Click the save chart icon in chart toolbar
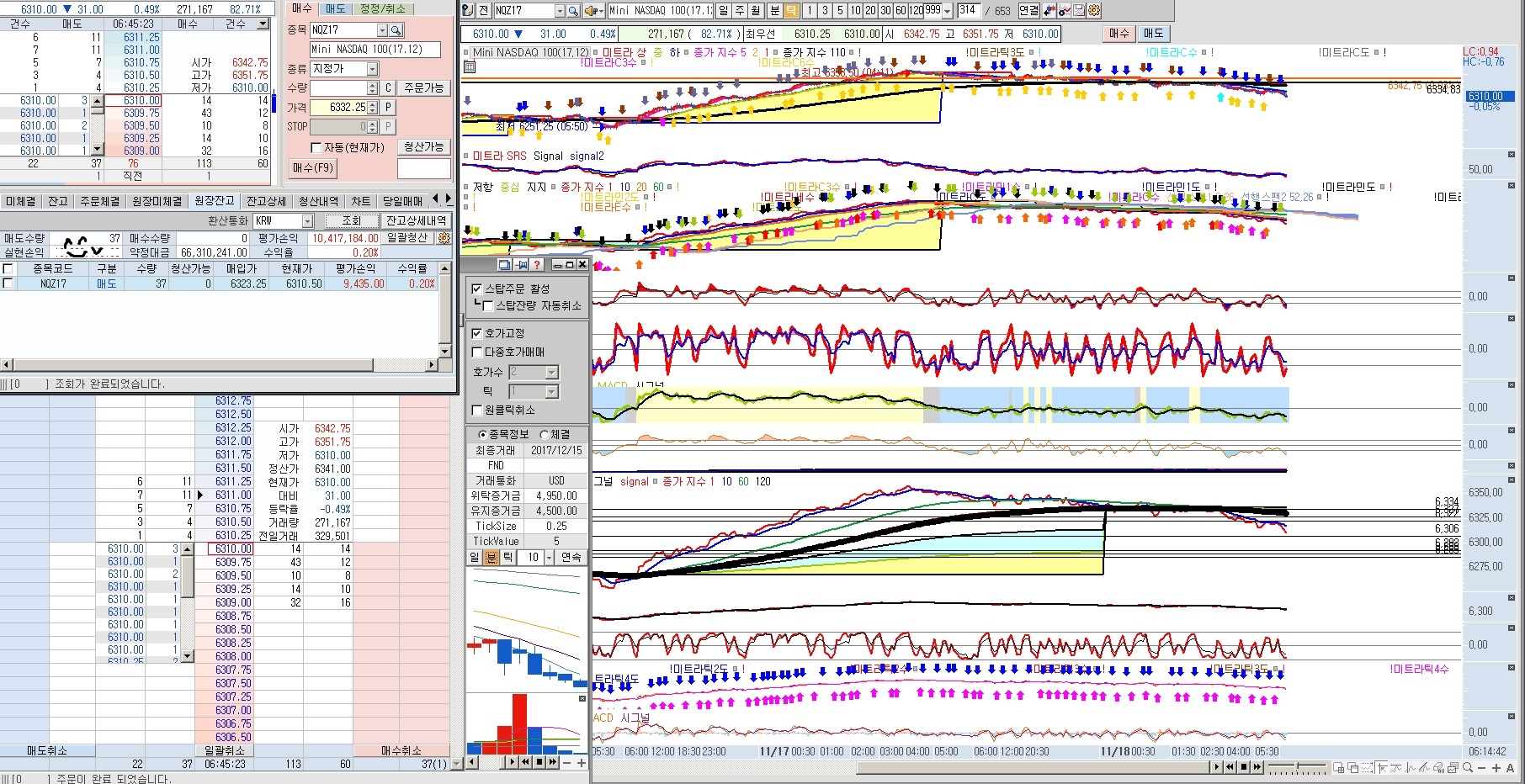Viewport: 1525px width, 784px height. 1079,11
